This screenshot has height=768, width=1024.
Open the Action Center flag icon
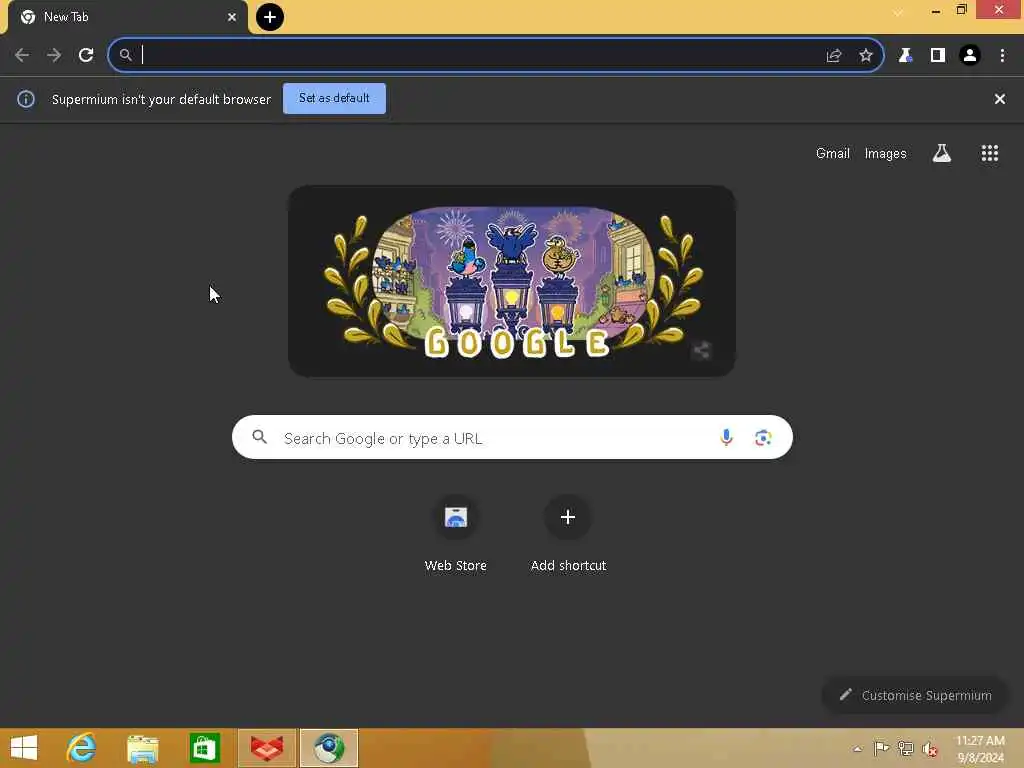coord(882,748)
